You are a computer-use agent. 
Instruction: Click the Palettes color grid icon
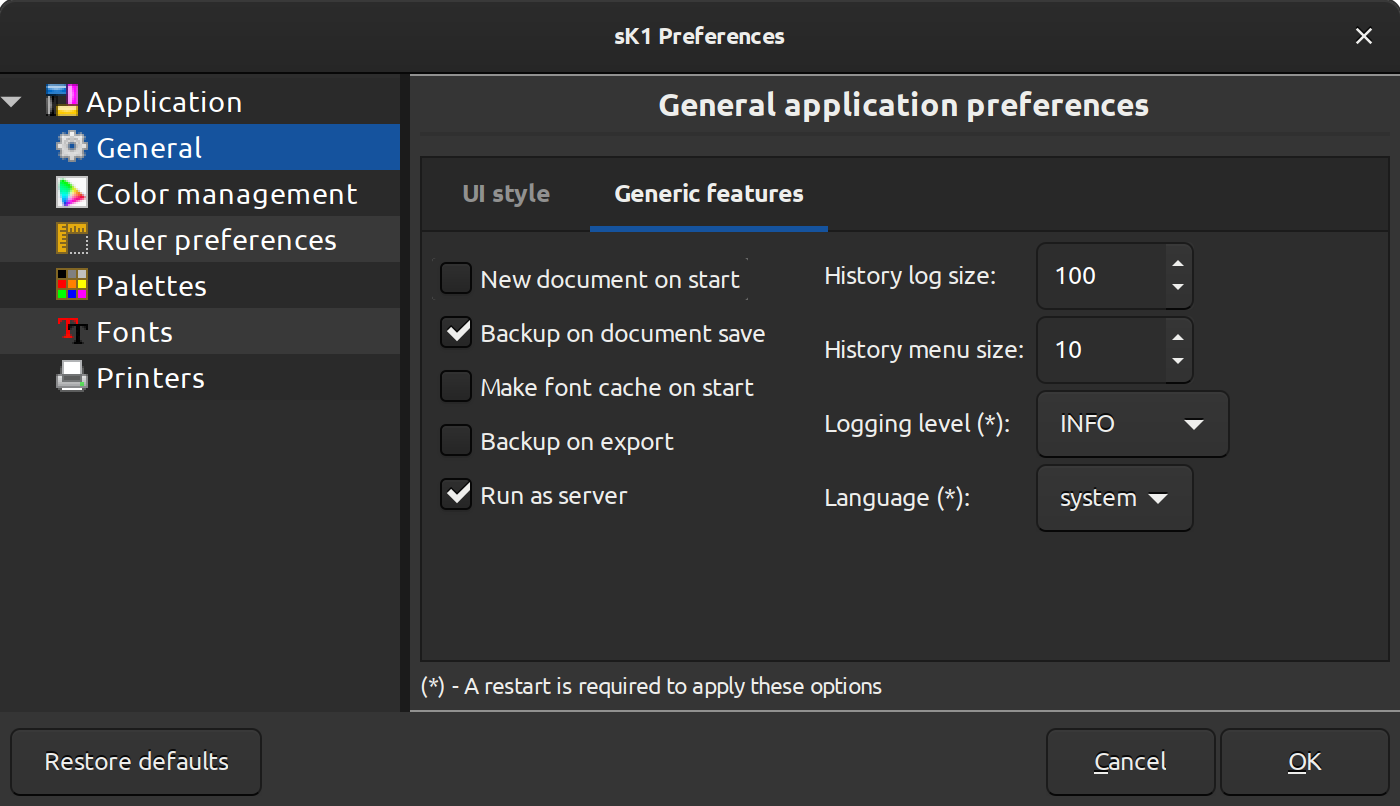point(72,285)
